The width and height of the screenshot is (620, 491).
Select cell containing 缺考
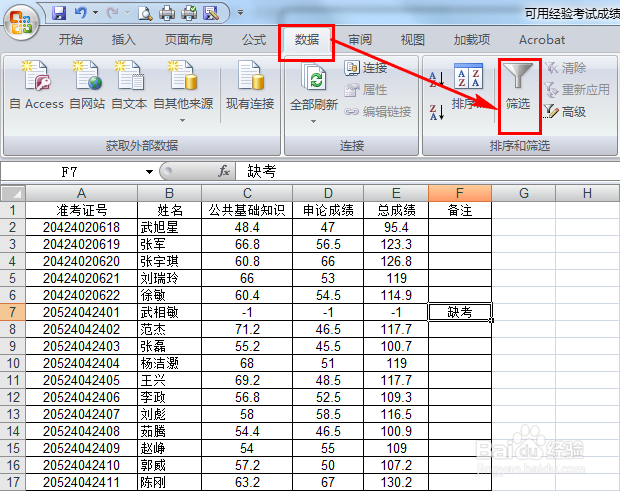click(460, 312)
